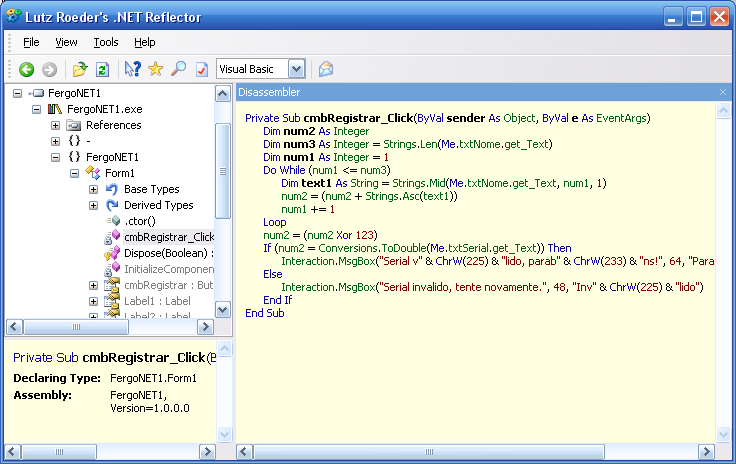This screenshot has width=736, height=464.
Task: Click the tree horizontal scroll right arrow
Action: (x=205, y=327)
